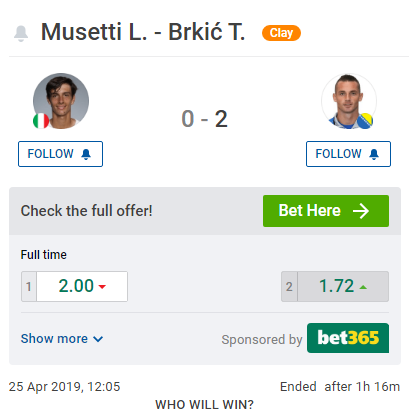Click the red down arrow next to 2.00
Viewport: 409px width, 415px height.
(102, 287)
